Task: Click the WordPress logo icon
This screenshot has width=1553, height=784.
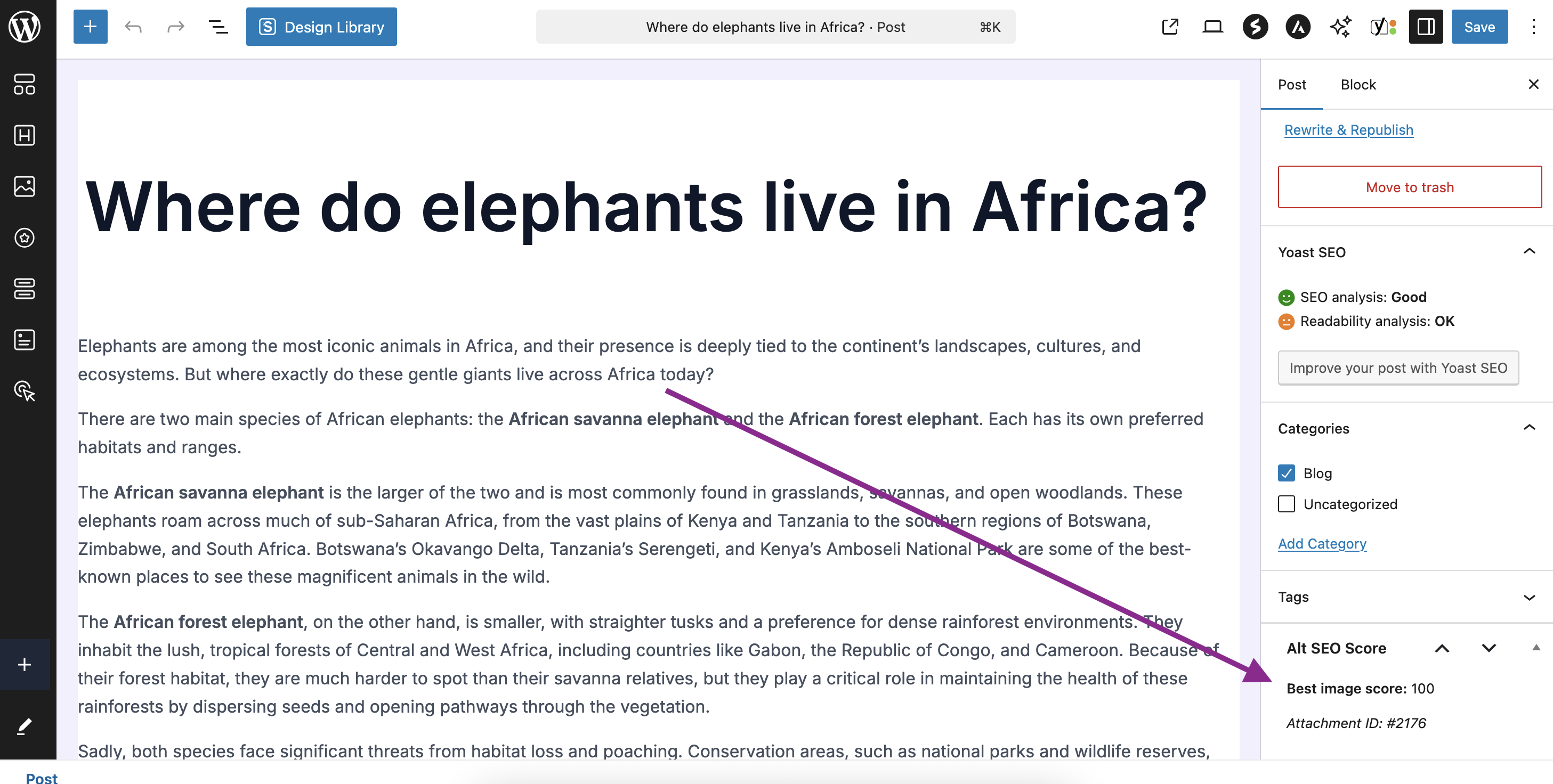Action: (x=24, y=27)
